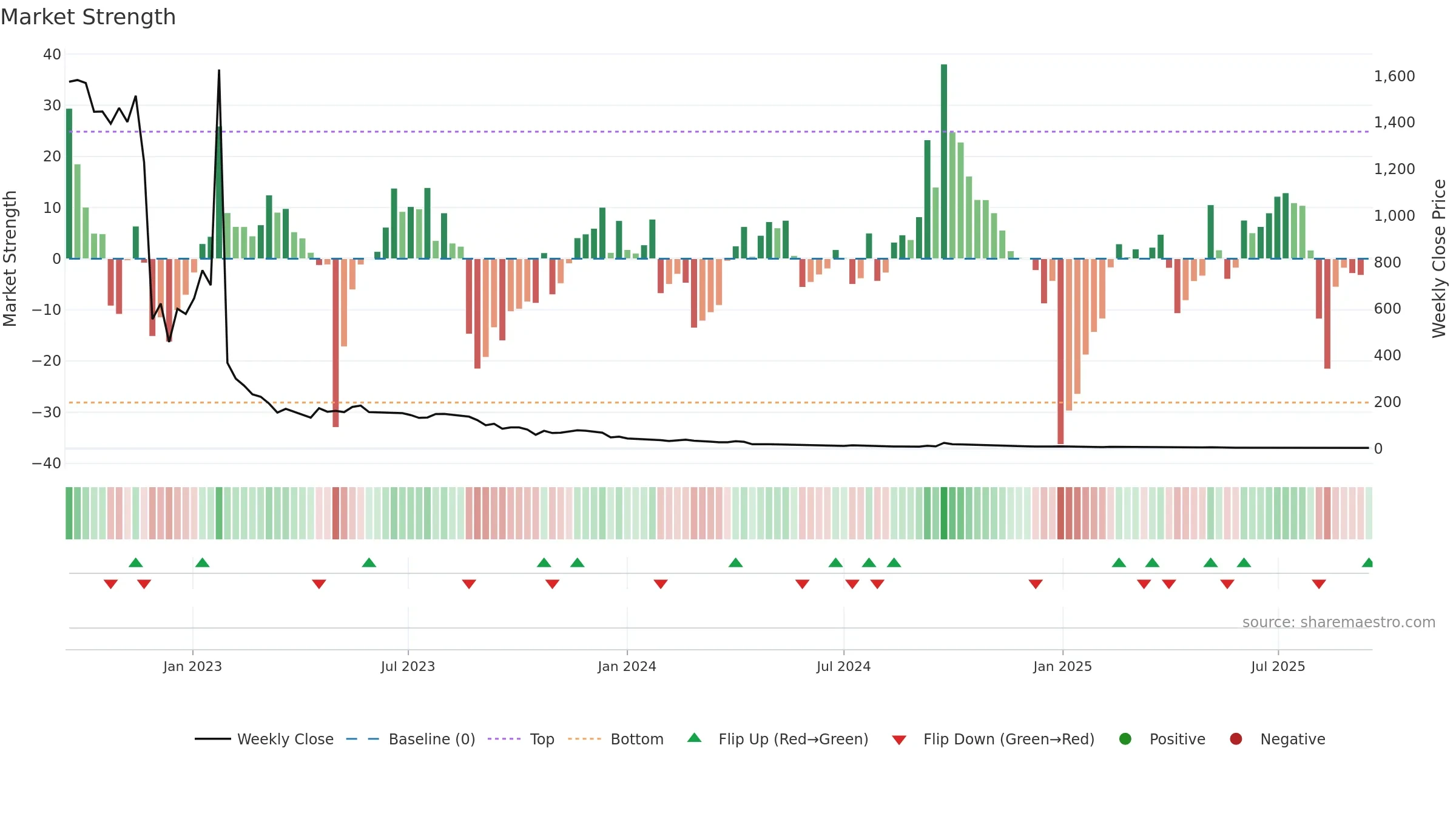This screenshot has width=1456, height=819.
Task: Click the purple Top threshold line
Action: point(719,132)
